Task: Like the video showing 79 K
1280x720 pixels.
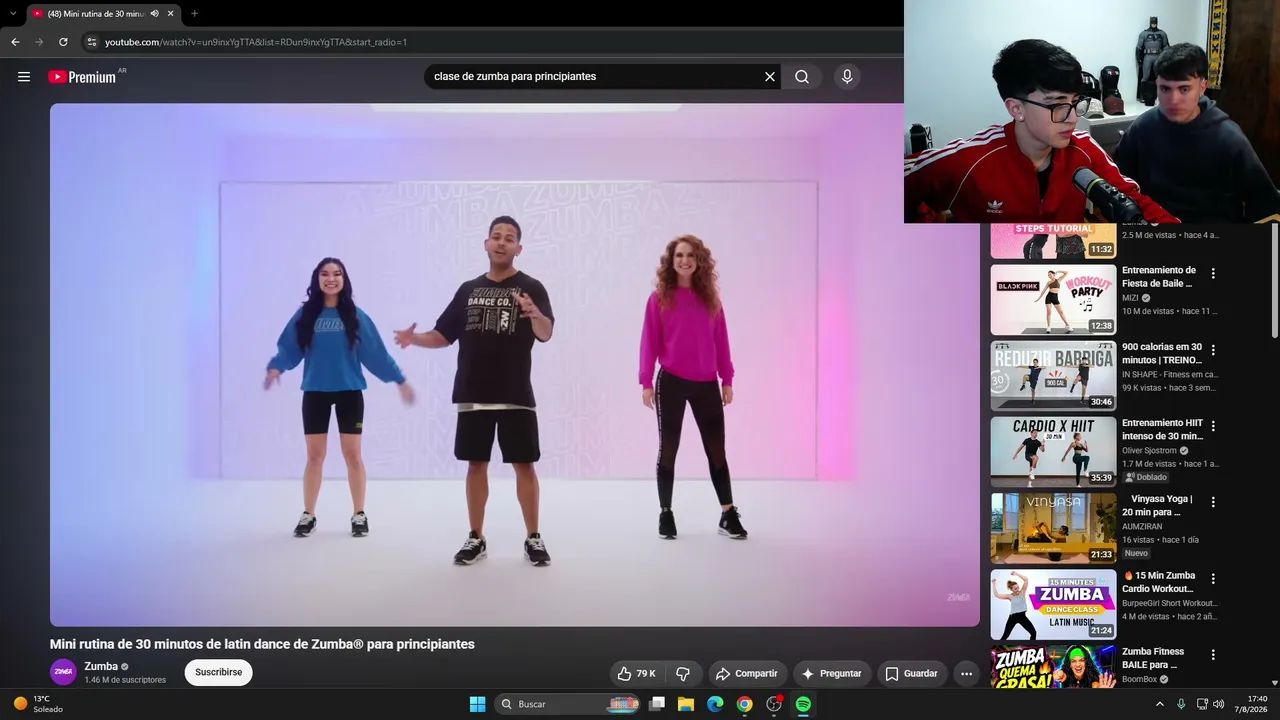Action: coord(636,674)
